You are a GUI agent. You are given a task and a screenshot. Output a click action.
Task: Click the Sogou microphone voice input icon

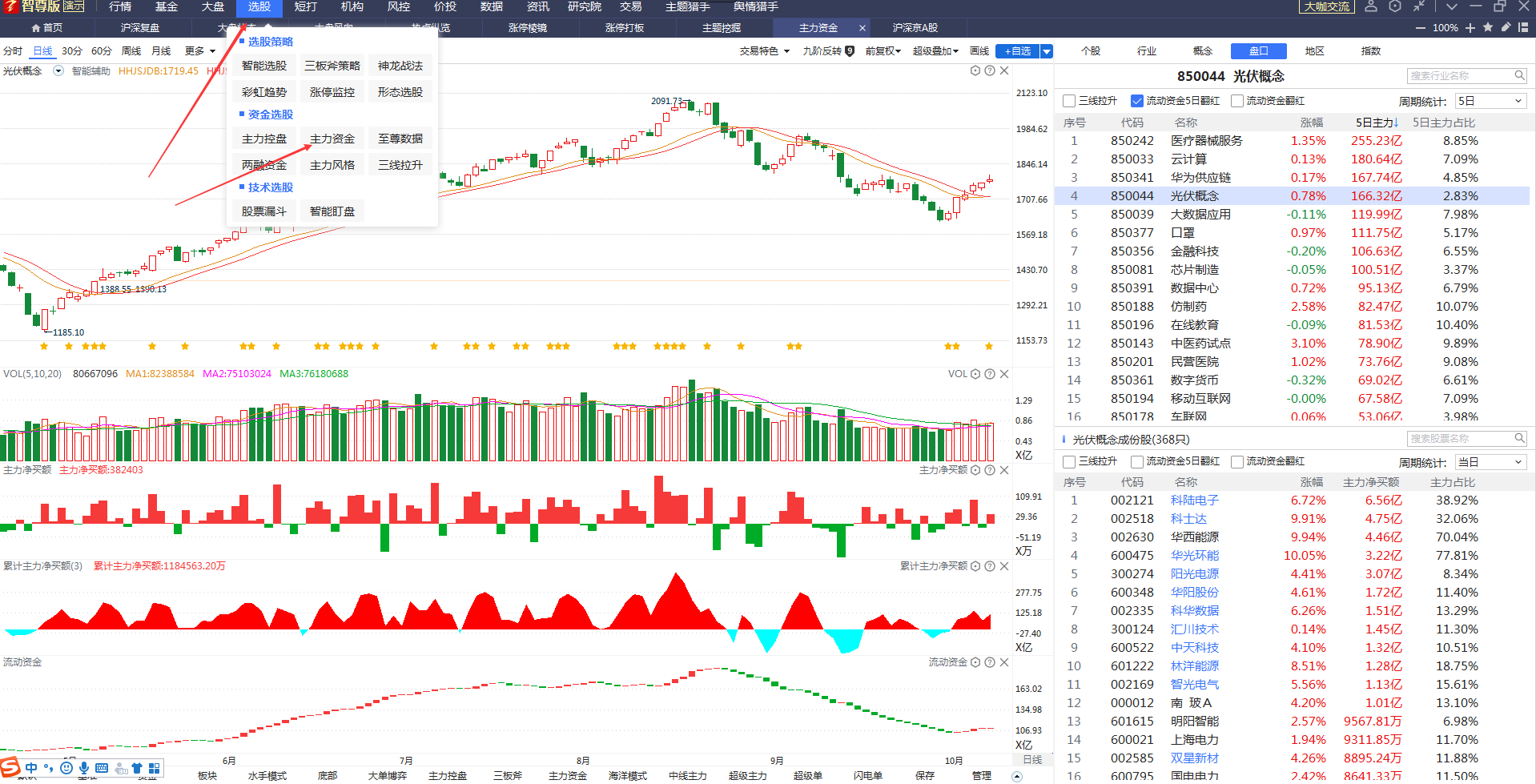pos(84,768)
